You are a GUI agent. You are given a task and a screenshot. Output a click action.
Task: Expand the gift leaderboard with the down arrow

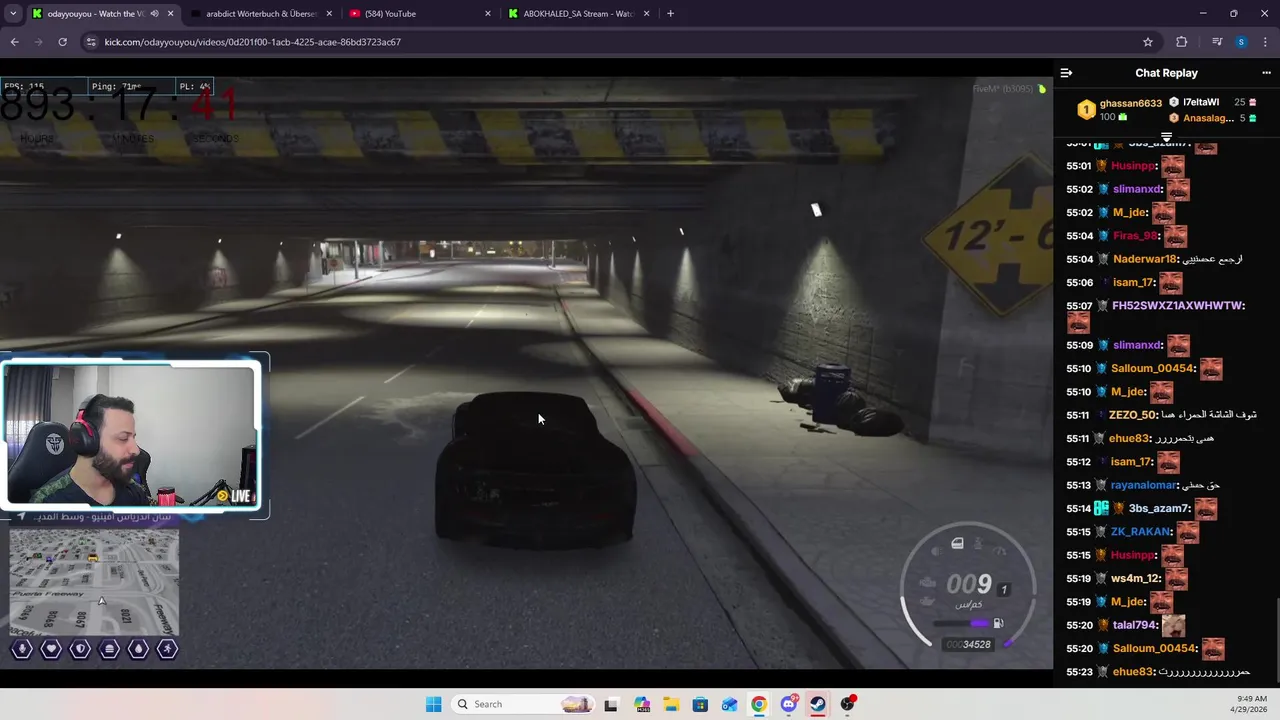coord(1166,137)
